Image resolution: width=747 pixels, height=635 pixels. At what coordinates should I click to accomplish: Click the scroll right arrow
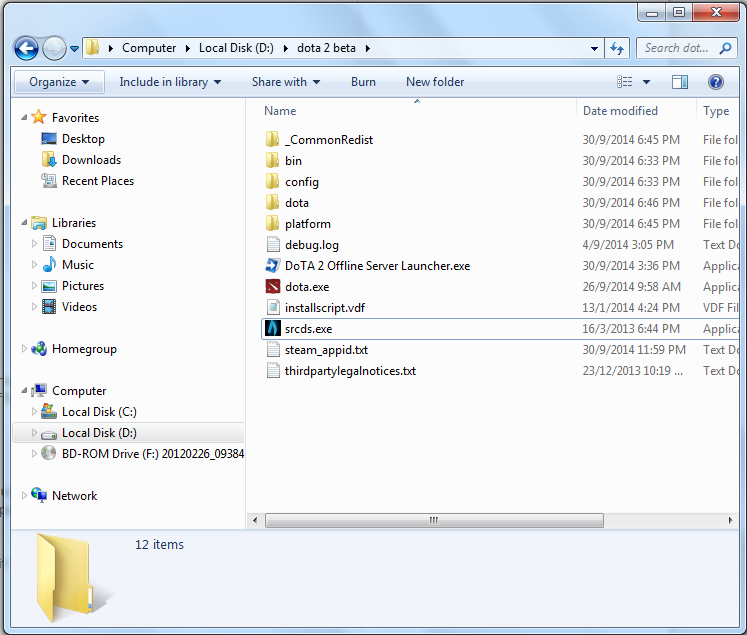point(730,520)
